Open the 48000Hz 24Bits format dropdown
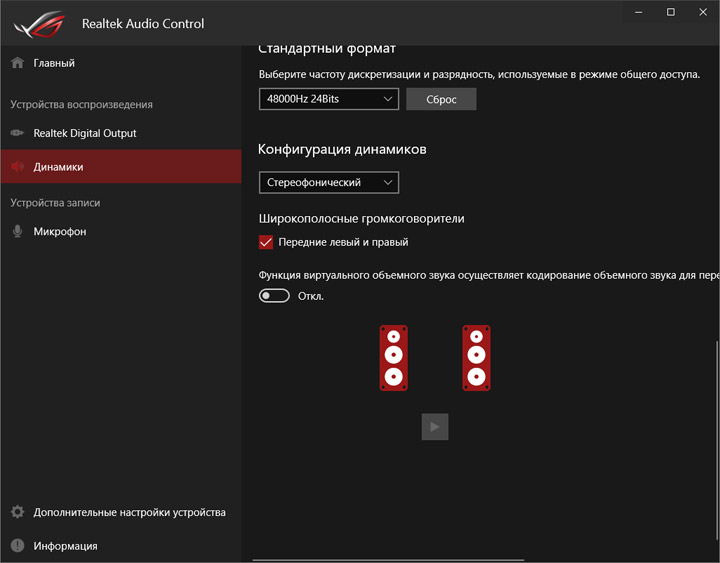The image size is (720, 563). pyautogui.click(x=328, y=99)
